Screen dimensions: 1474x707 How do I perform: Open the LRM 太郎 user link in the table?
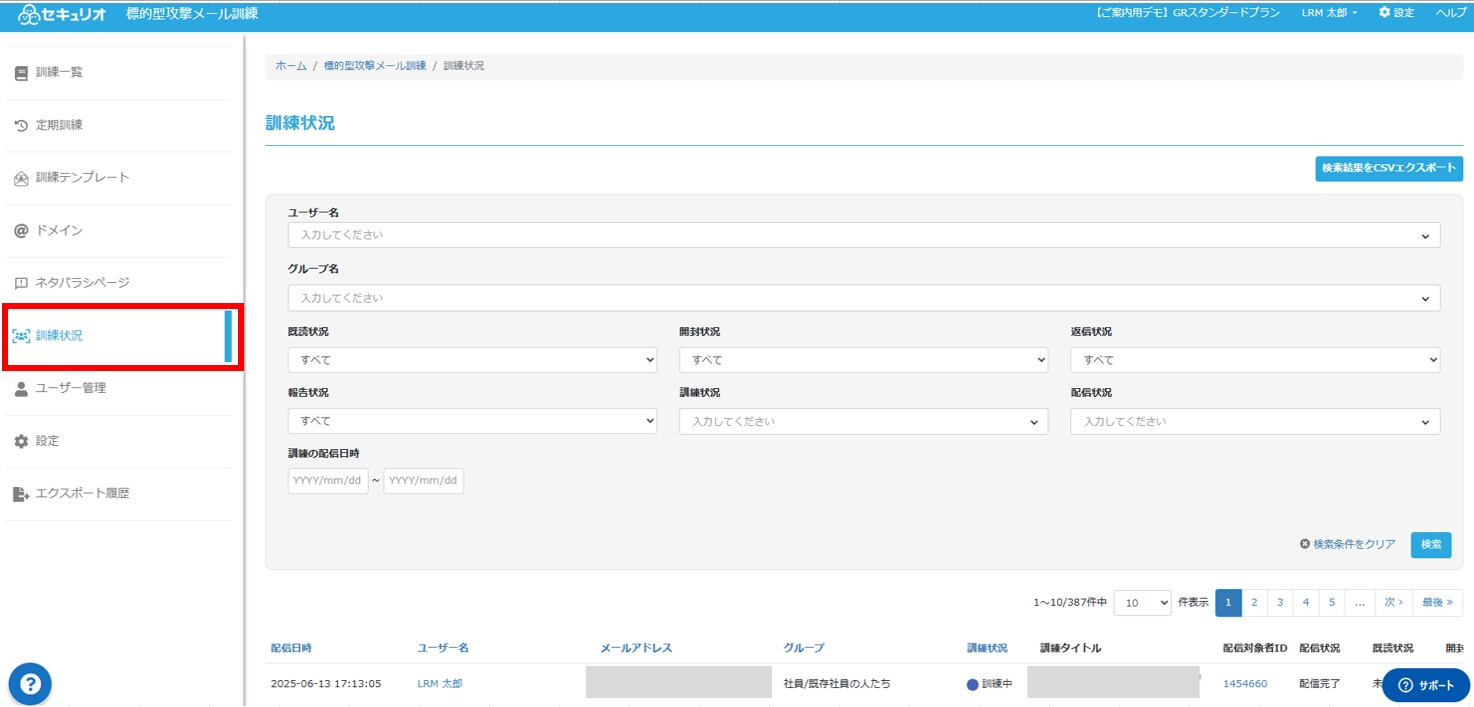(x=440, y=684)
